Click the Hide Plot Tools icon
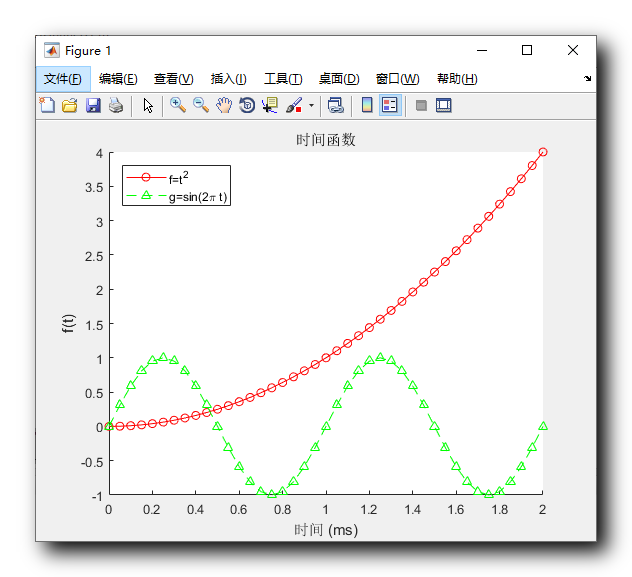632x577 pixels. click(x=421, y=106)
